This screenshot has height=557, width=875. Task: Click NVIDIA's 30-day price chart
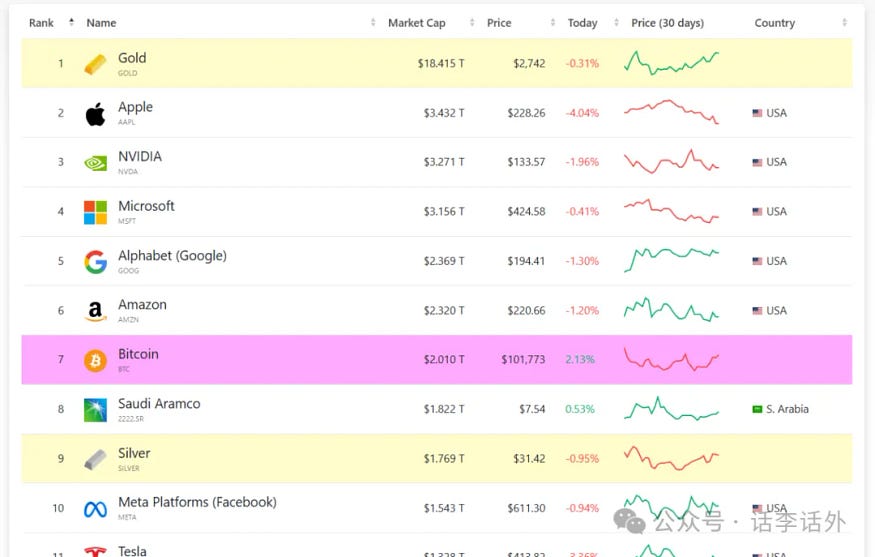coord(671,161)
